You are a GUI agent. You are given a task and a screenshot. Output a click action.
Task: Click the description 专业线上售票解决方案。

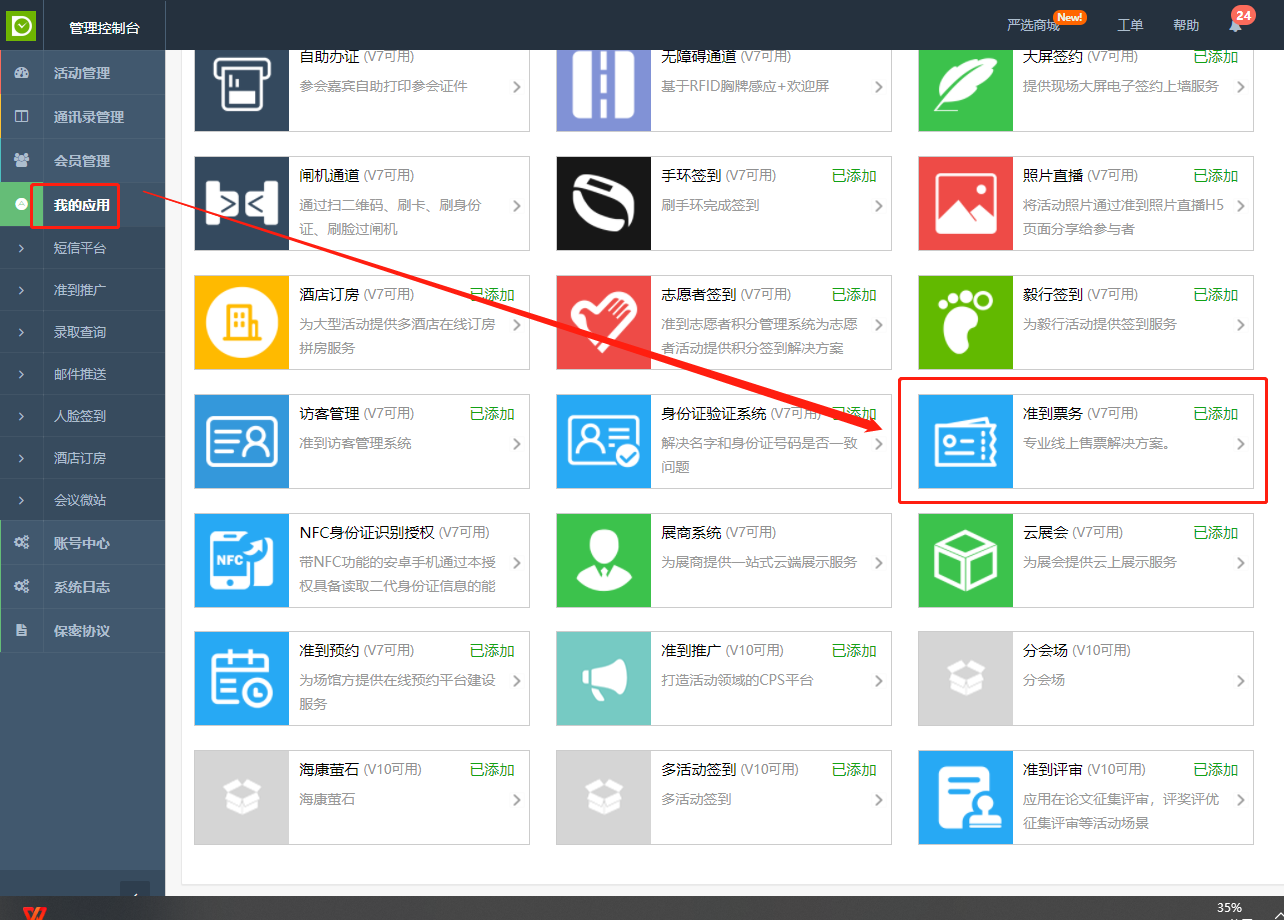(1096, 443)
